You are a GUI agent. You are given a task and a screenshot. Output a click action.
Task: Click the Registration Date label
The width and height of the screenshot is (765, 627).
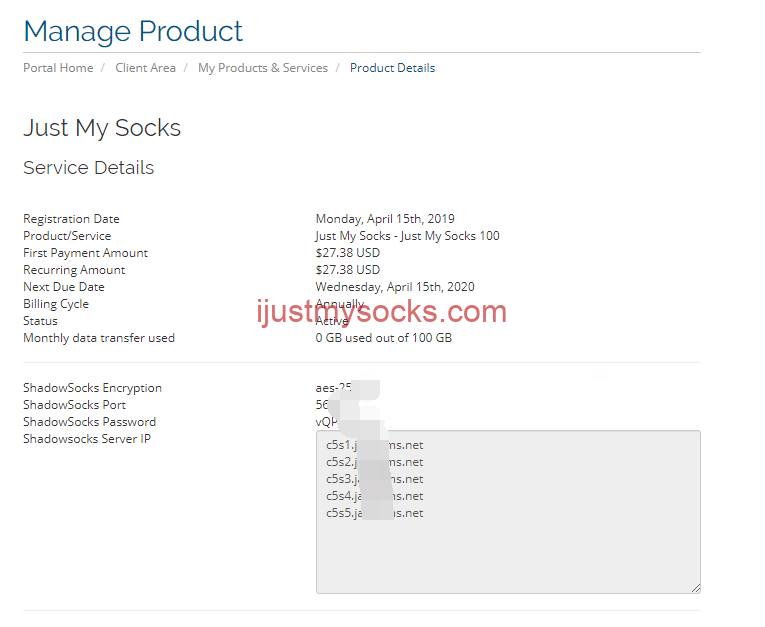(71, 219)
